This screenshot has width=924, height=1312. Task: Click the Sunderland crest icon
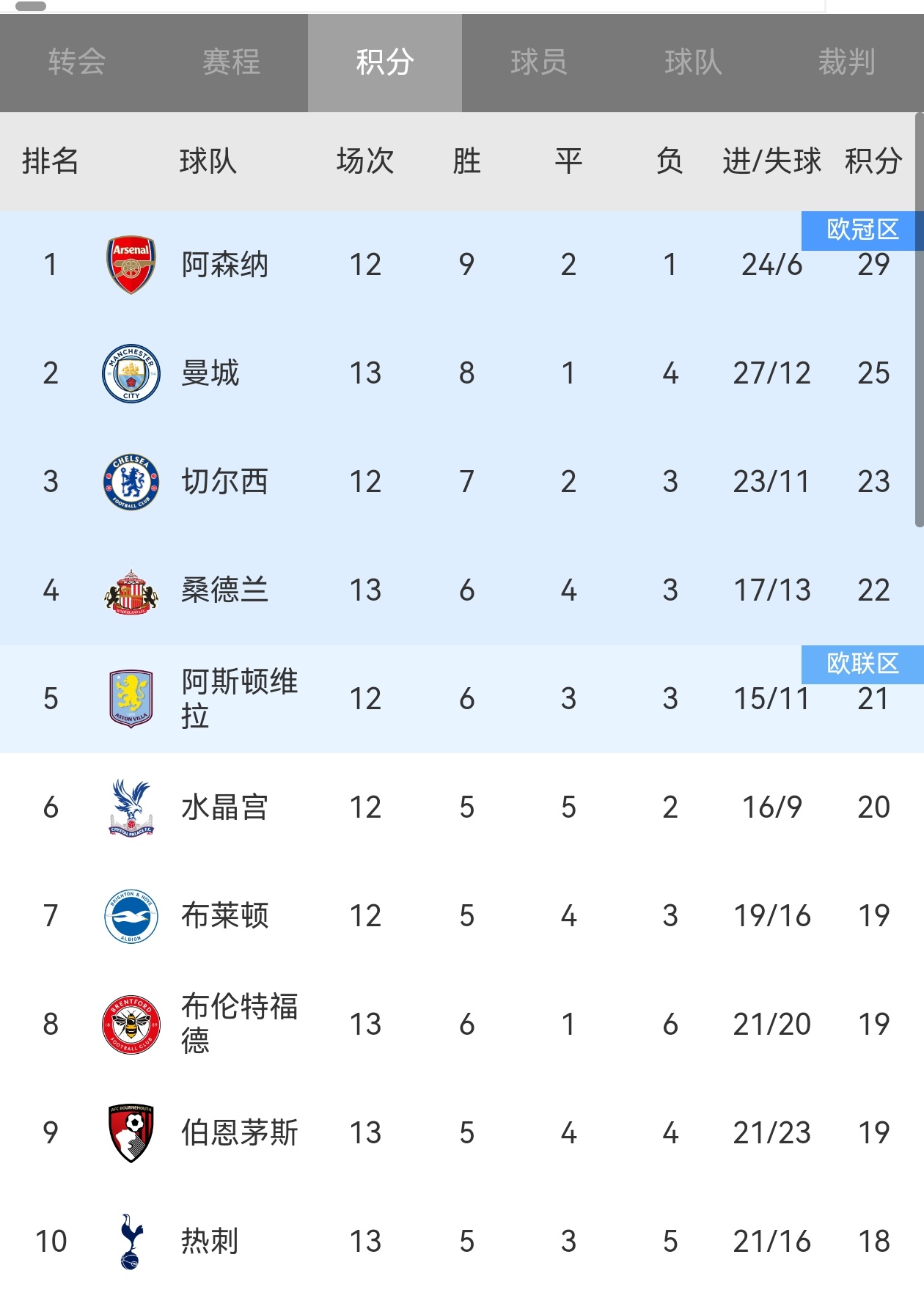(131, 591)
